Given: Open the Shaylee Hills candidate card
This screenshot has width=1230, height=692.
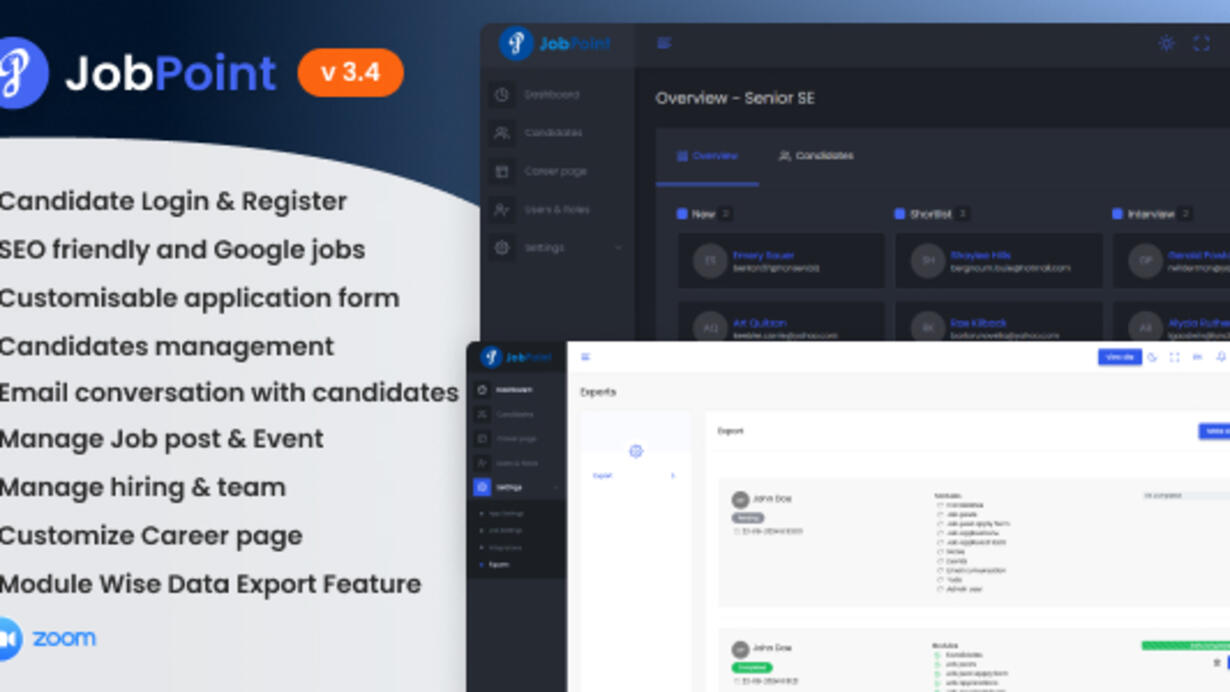Looking at the screenshot, I should tap(999, 261).
